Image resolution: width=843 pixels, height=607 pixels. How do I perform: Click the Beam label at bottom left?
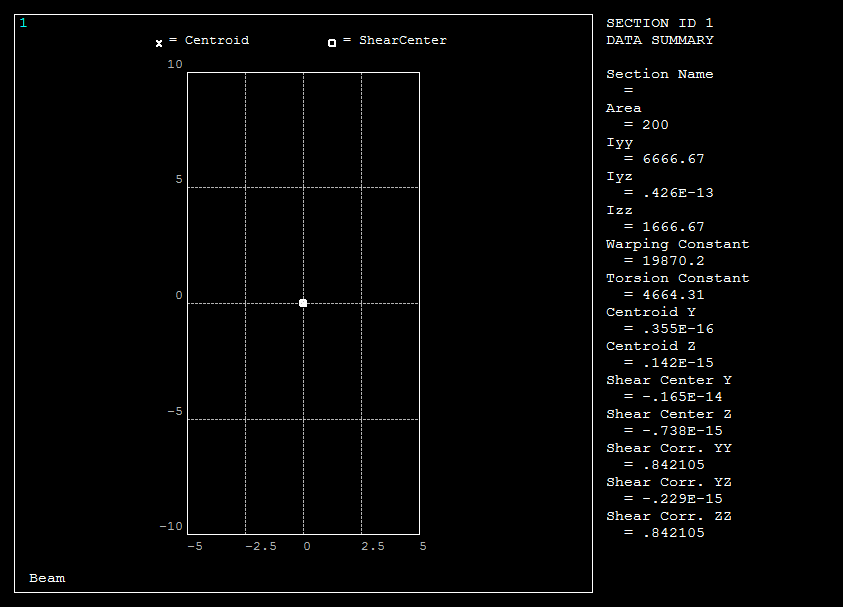[47, 578]
